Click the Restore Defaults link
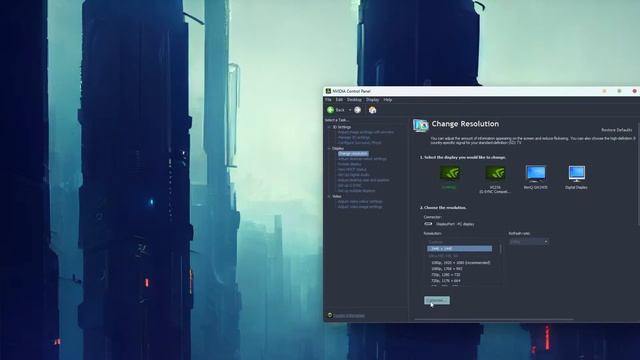The image size is (640, 360). [616, 130]
